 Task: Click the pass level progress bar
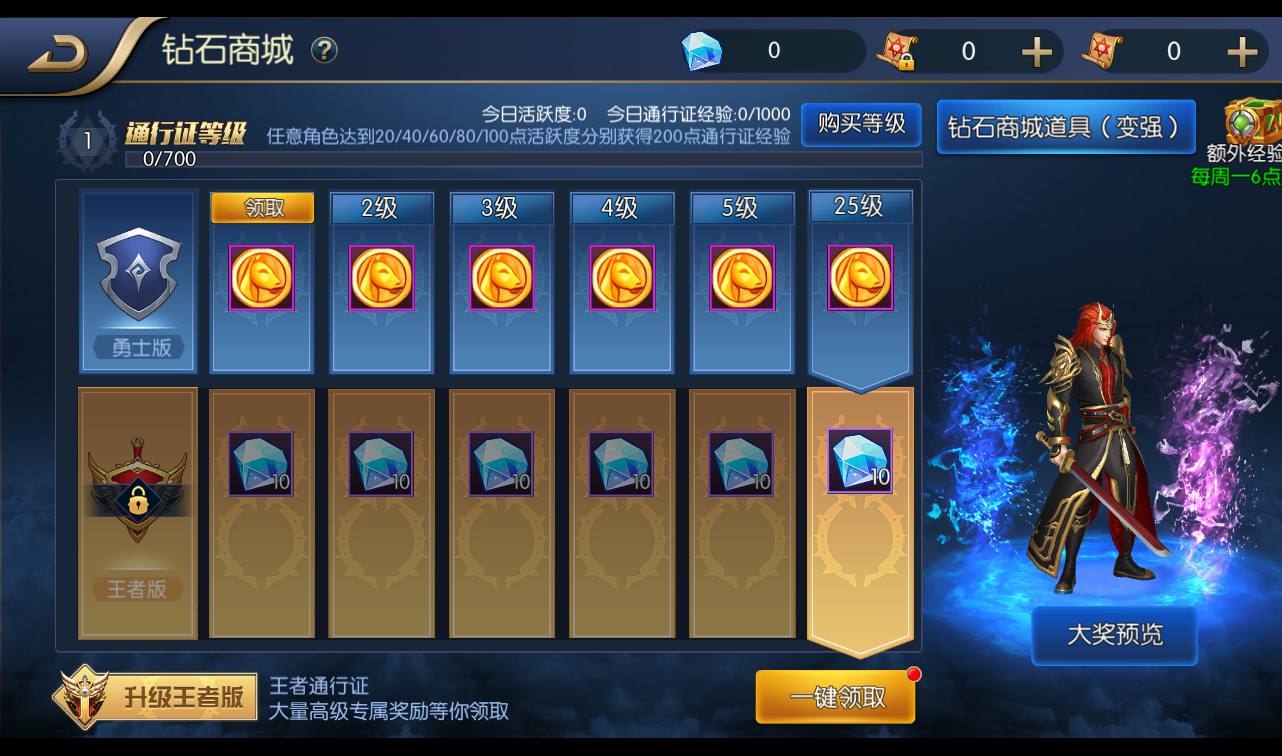(523, 159)
